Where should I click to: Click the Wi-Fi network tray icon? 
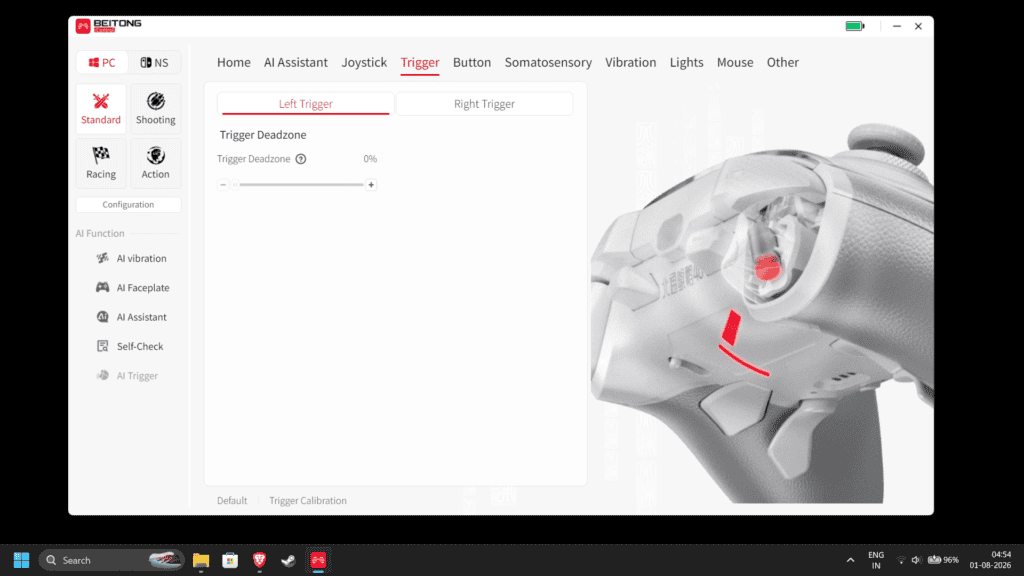click(x=901, y=560)
